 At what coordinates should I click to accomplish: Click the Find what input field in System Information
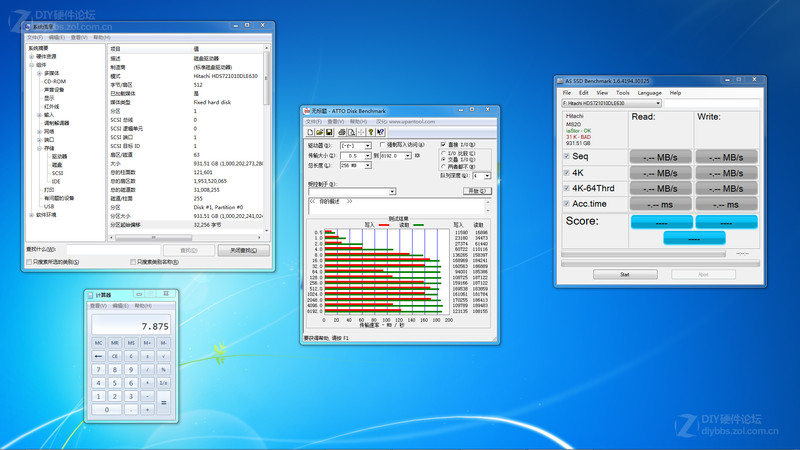(x=113, y=250)
